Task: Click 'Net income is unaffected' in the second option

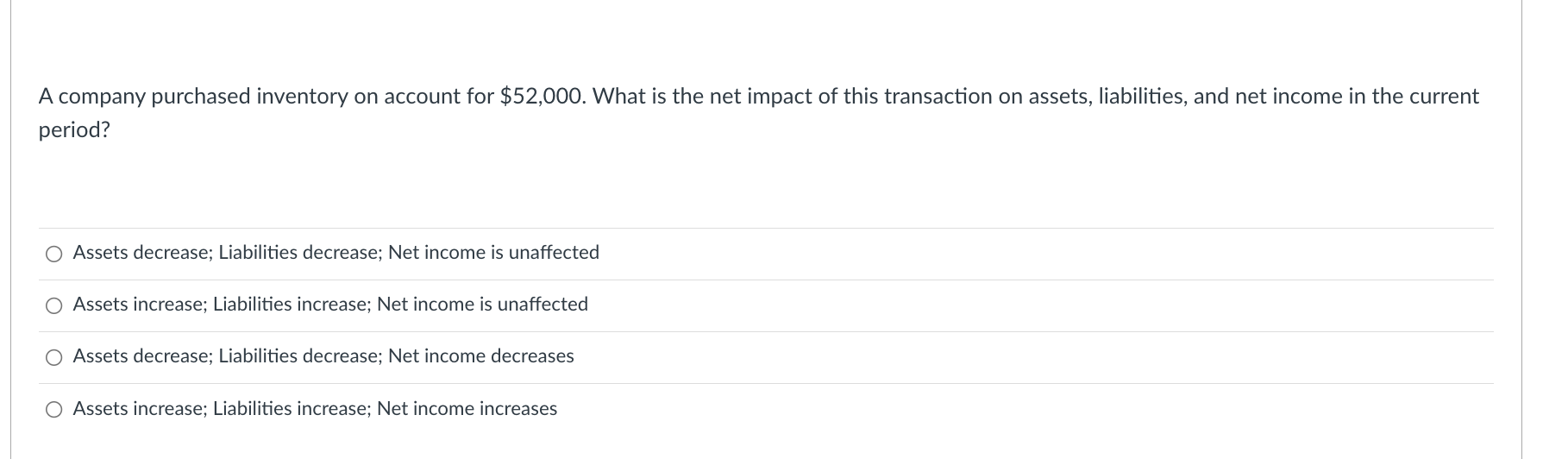Action: pyautogui.click(x=483, y=305)
